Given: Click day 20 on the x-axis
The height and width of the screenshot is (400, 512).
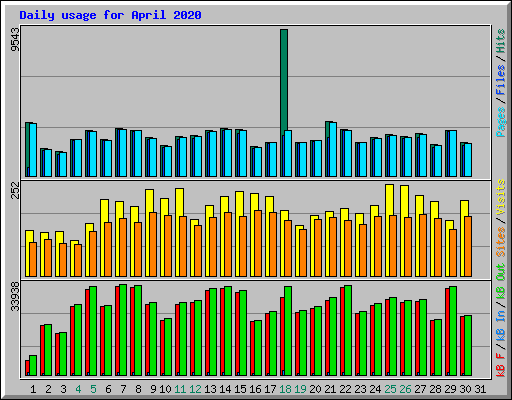Looking at the screenshot, I should point(315,389).
